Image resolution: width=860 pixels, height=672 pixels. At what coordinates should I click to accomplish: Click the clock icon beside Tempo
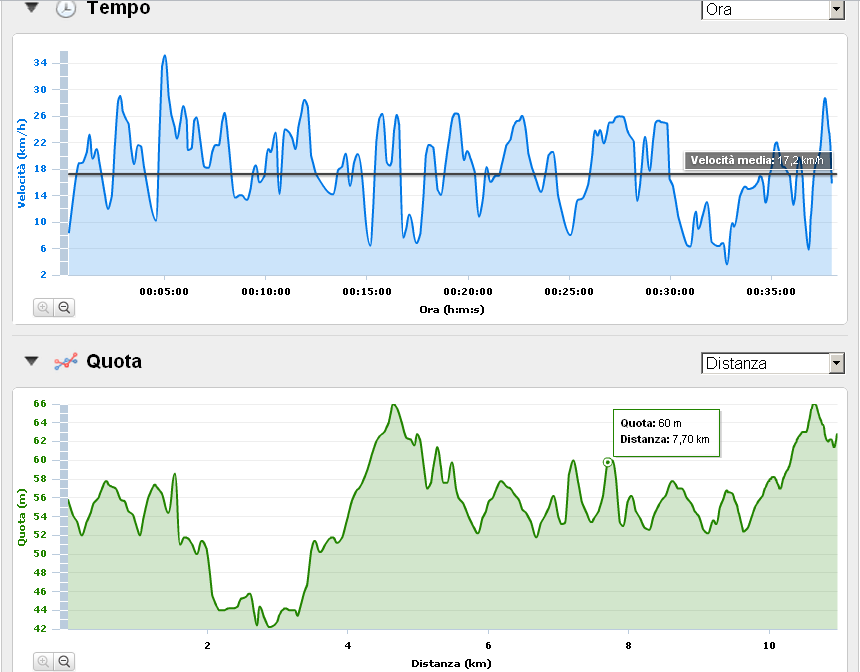65,9
